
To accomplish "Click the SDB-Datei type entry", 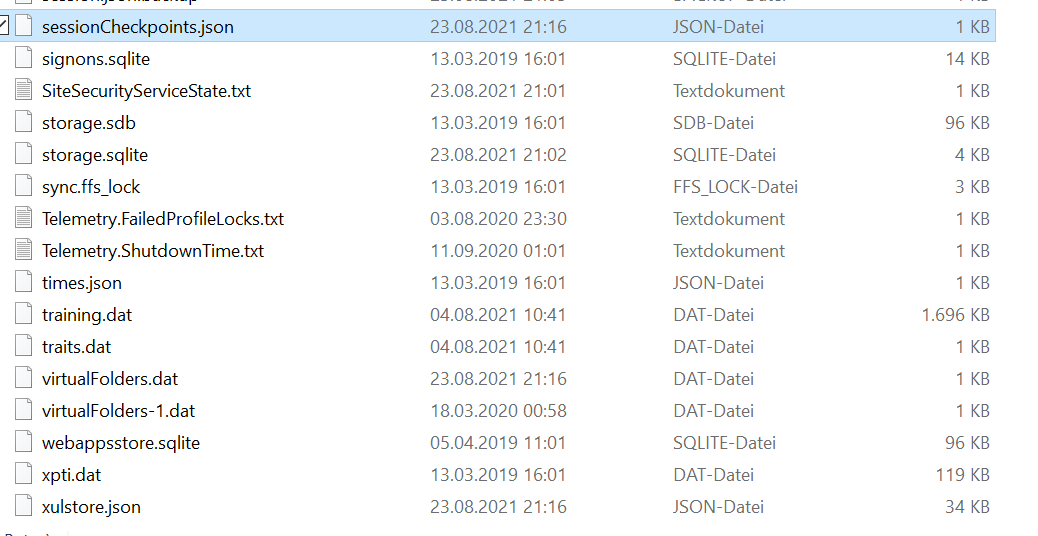I will (x=713, y=123).
